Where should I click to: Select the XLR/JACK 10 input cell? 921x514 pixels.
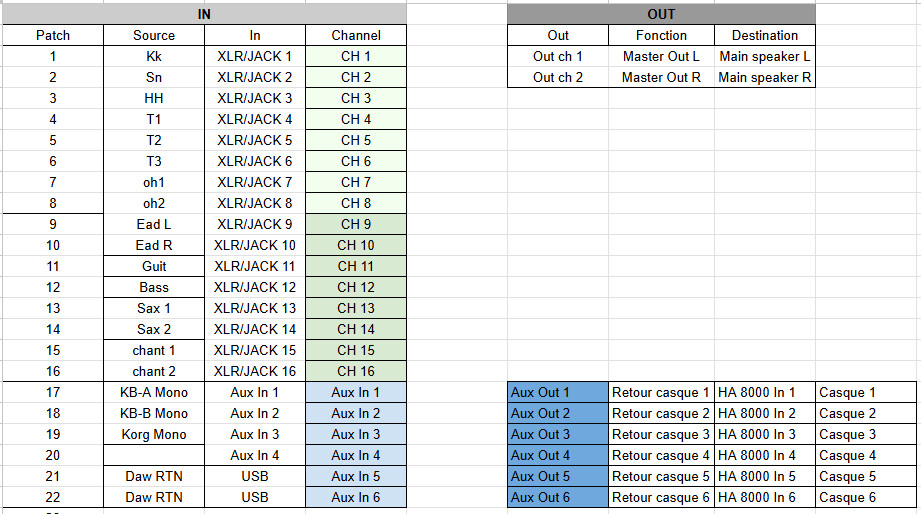pyautogui.click(x=255, y=245)
